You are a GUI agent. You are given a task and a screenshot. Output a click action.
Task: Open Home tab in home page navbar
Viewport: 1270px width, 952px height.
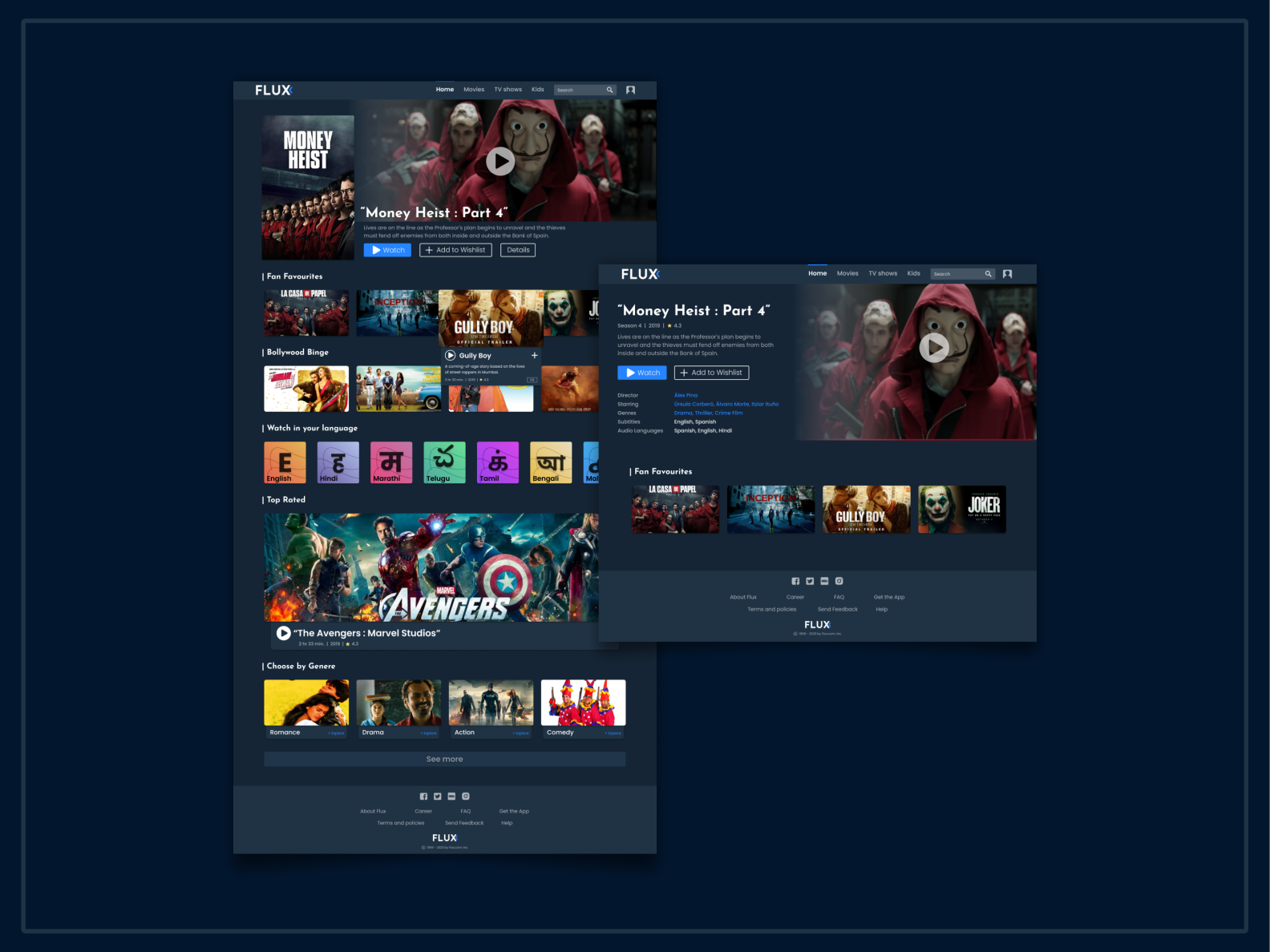pyautogui.click(x=445, y=90)
